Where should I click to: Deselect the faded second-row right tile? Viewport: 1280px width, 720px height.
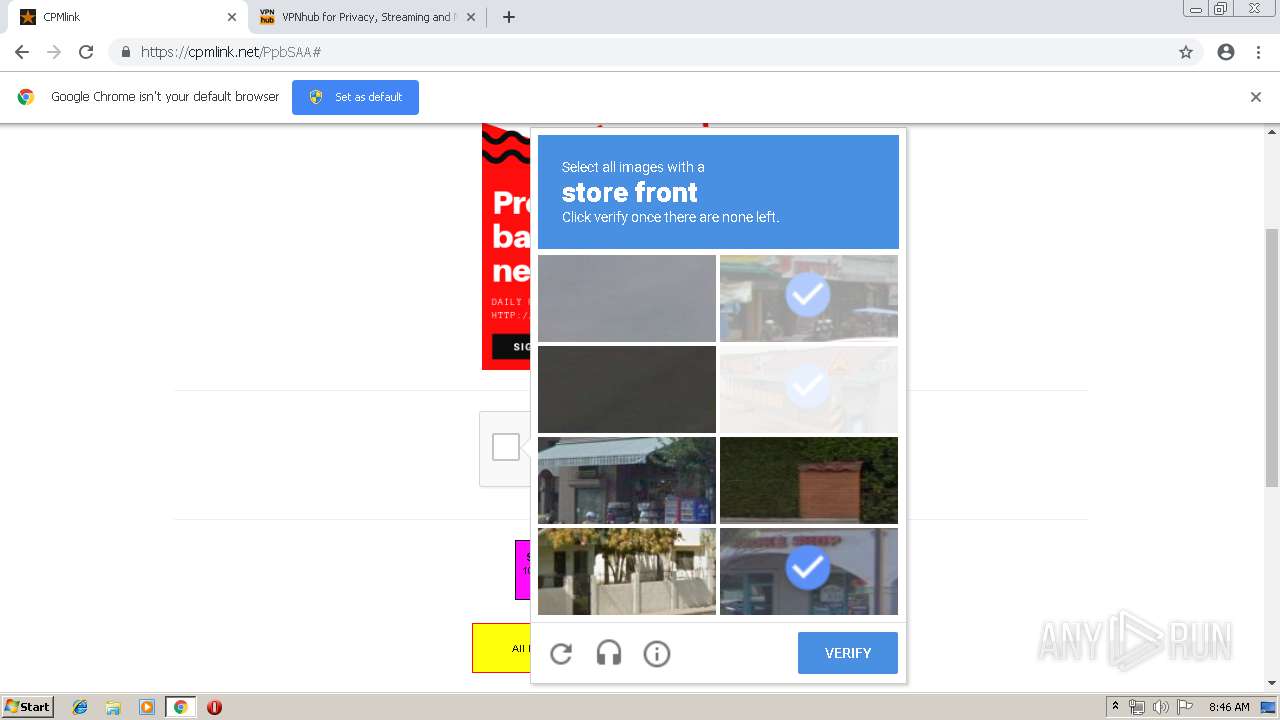[809, 389]
